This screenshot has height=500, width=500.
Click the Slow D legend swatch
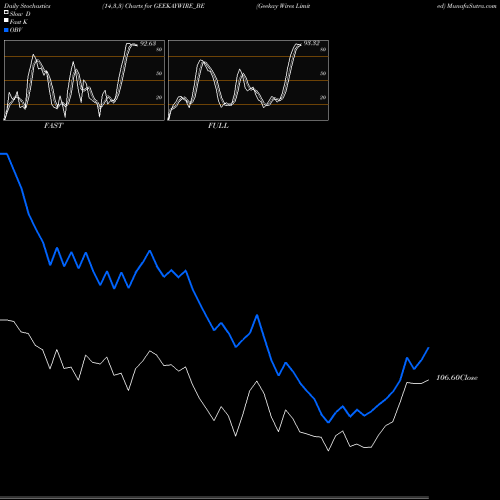pyautogui.click(x=6, y=13)
